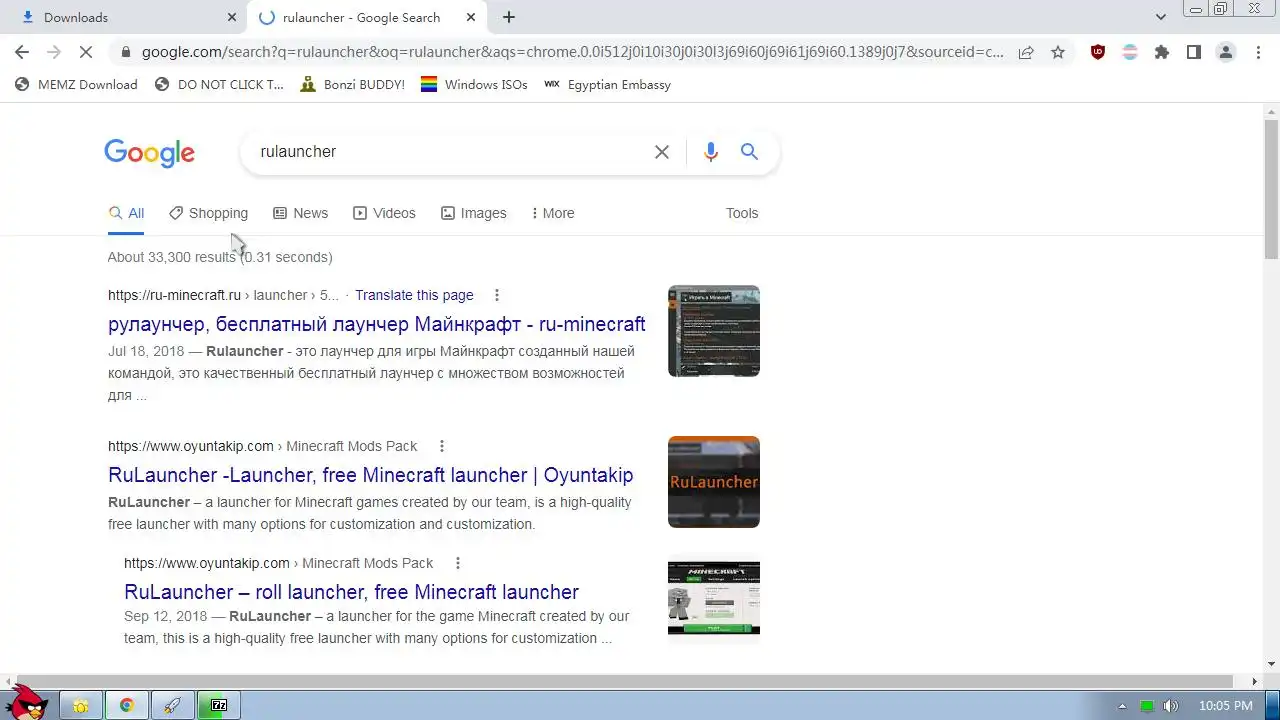Open a new tab with plus button
This screenshot has height=720, width=1280.
tap(509, 17)
